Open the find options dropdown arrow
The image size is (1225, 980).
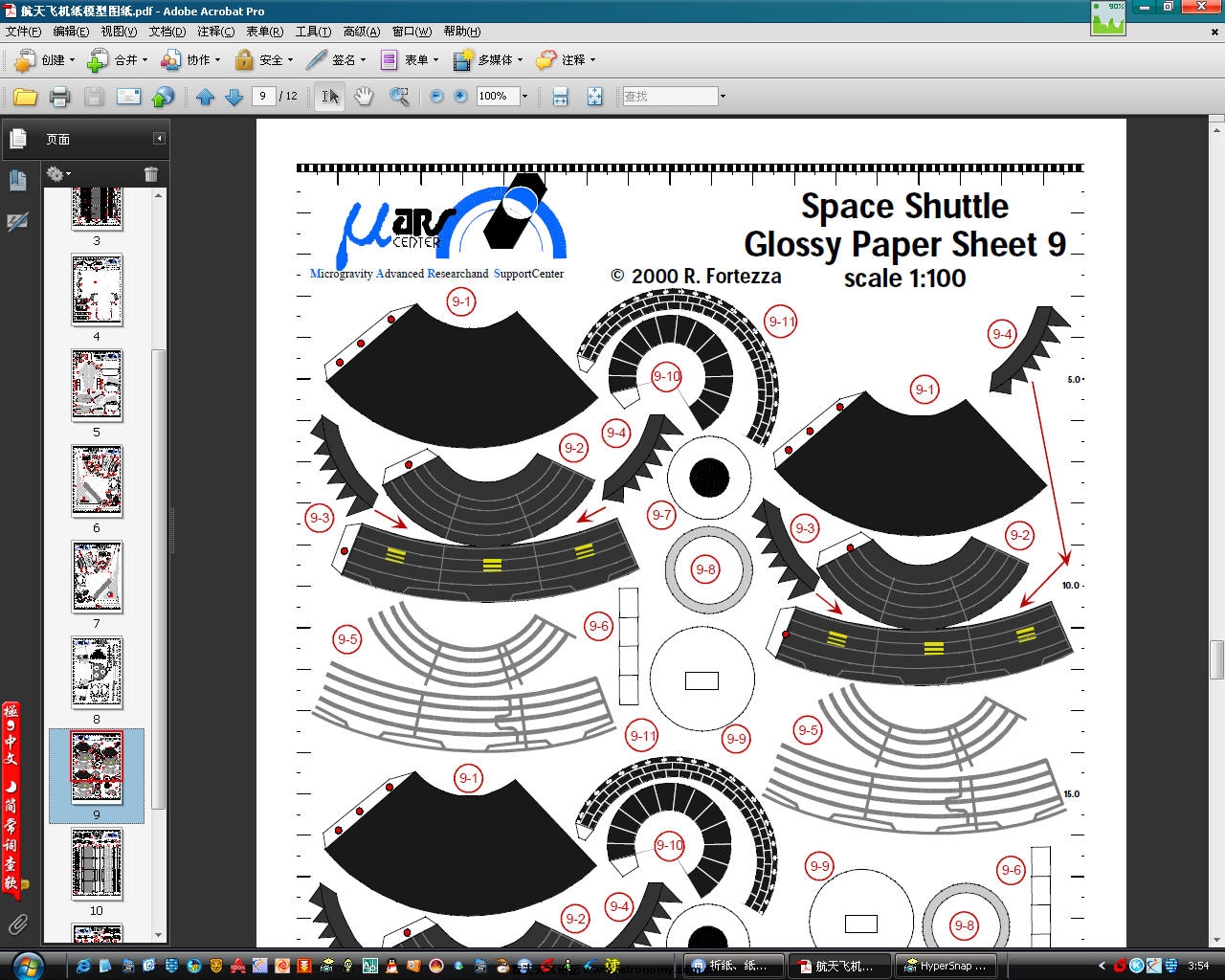click(x=723, y=97)
